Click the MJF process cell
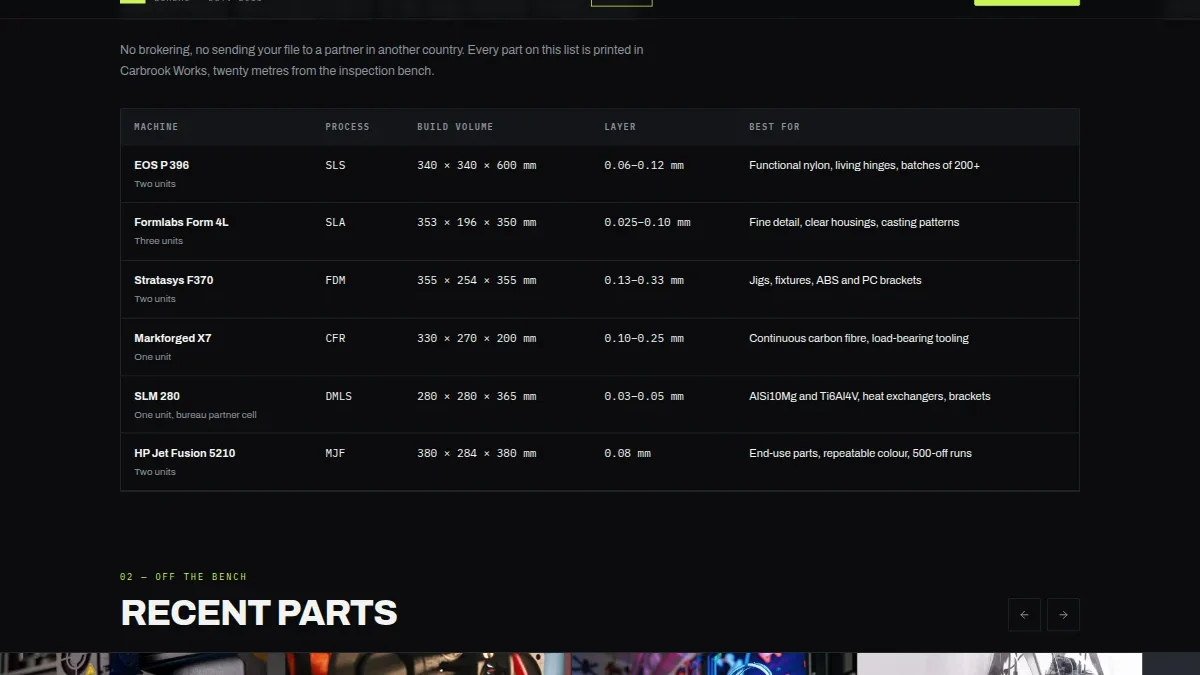The height and width of the screenshot is (675, 1200). pos(335,453)
